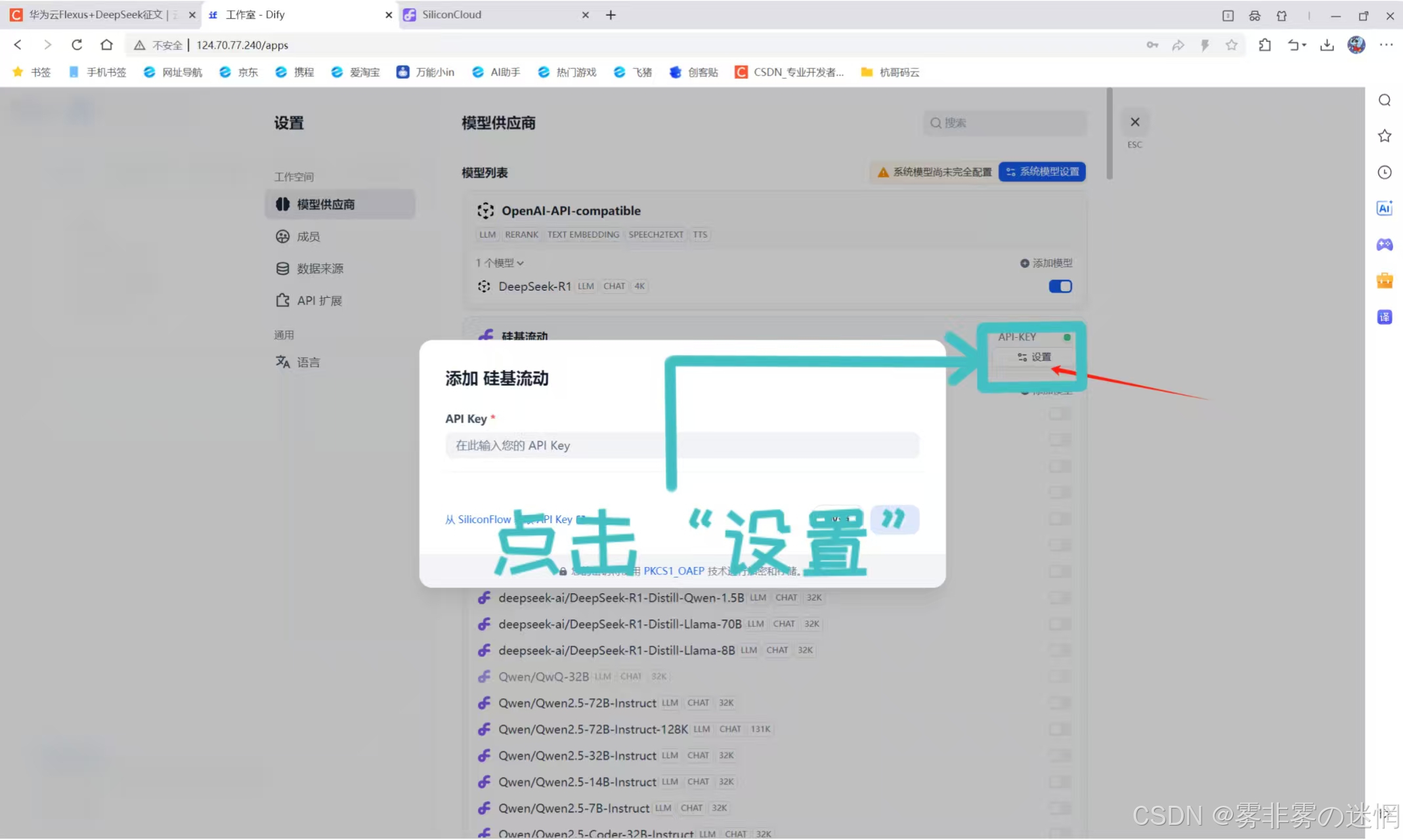Click the 系统模型设置 button

pyautogui.click(x=1042, y=172)
